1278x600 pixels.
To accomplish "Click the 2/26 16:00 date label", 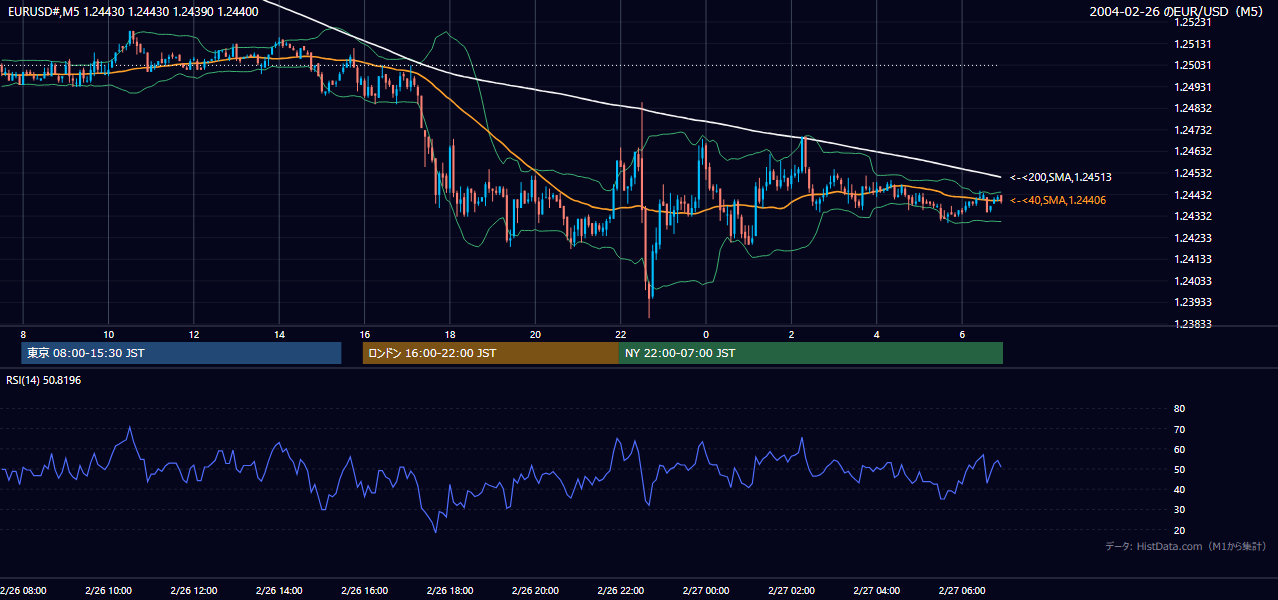I will (364, 590).
